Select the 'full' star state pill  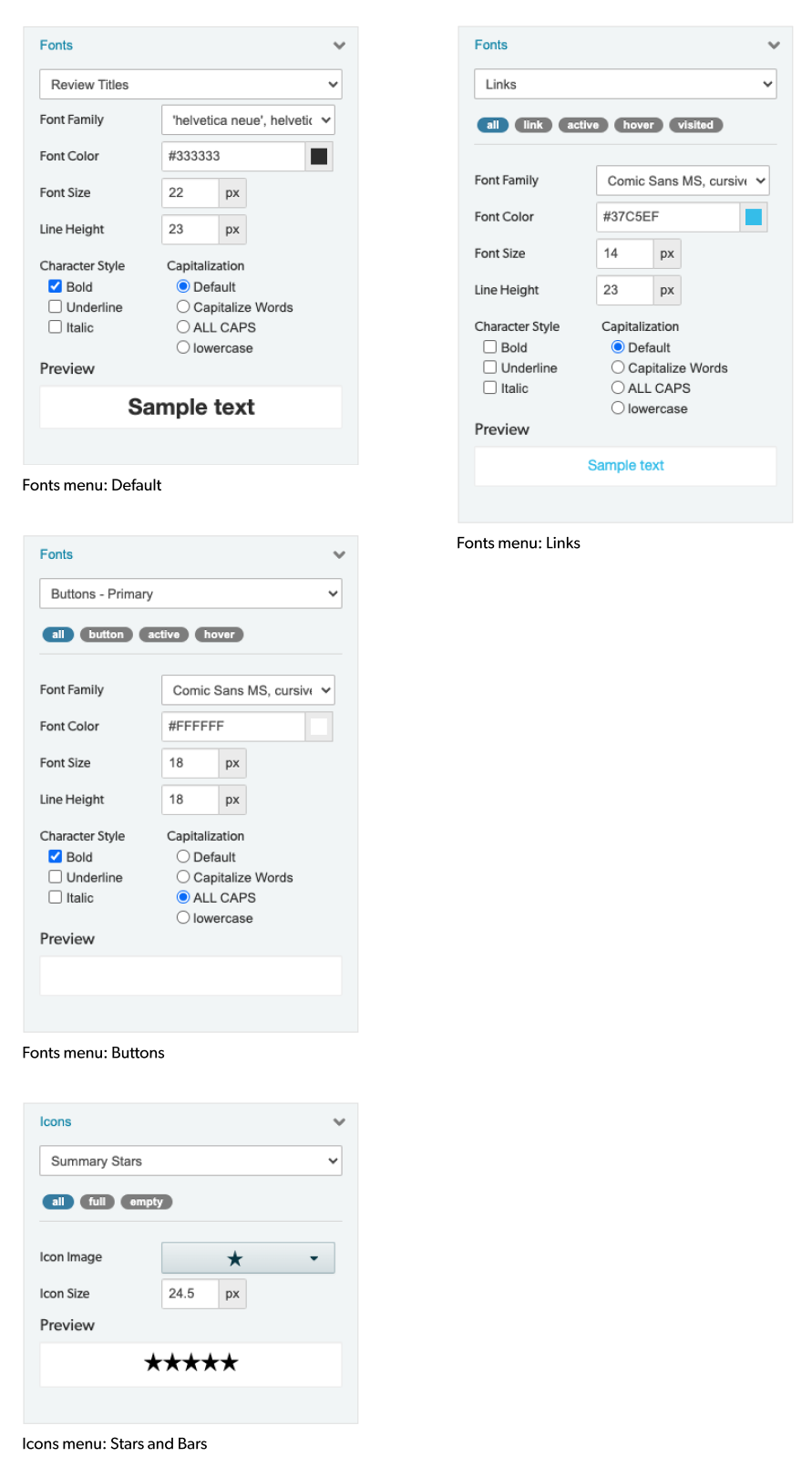point(98,1202)
